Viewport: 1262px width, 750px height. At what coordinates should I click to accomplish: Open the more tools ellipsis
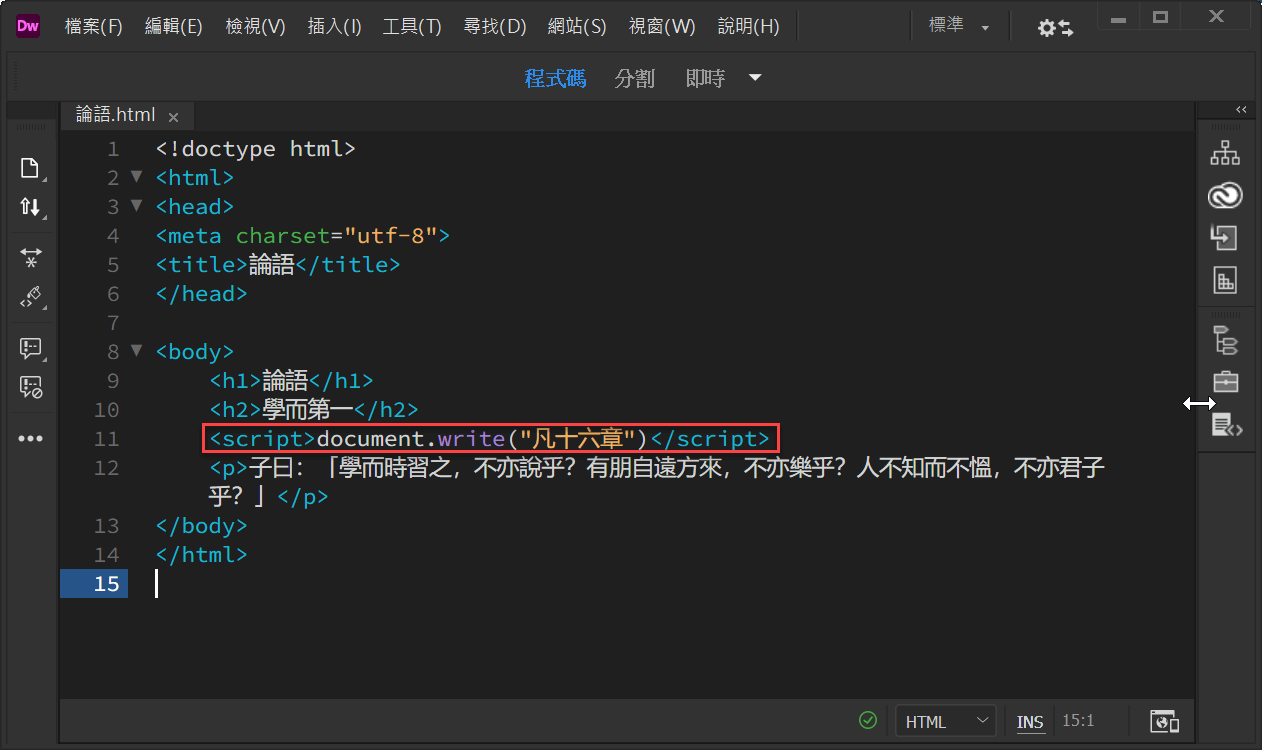[x=31, y=438]
